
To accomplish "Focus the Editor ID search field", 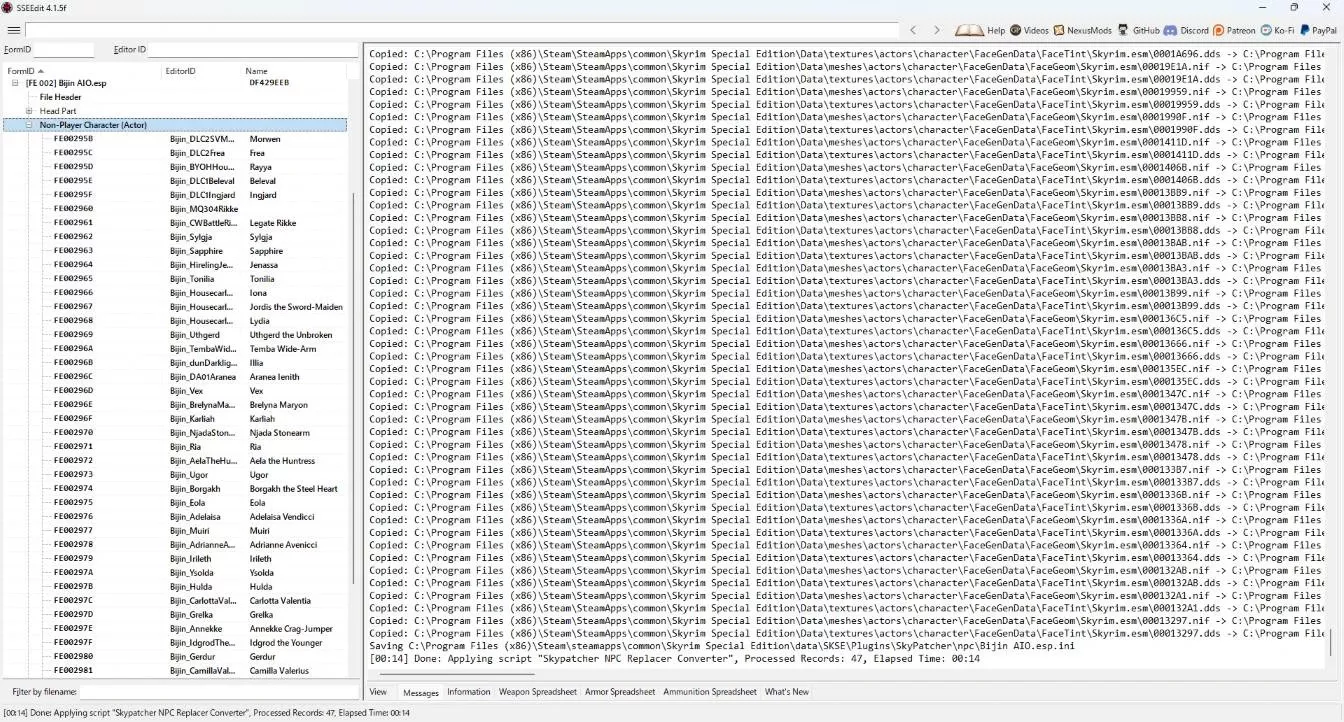I will [253, 49].
